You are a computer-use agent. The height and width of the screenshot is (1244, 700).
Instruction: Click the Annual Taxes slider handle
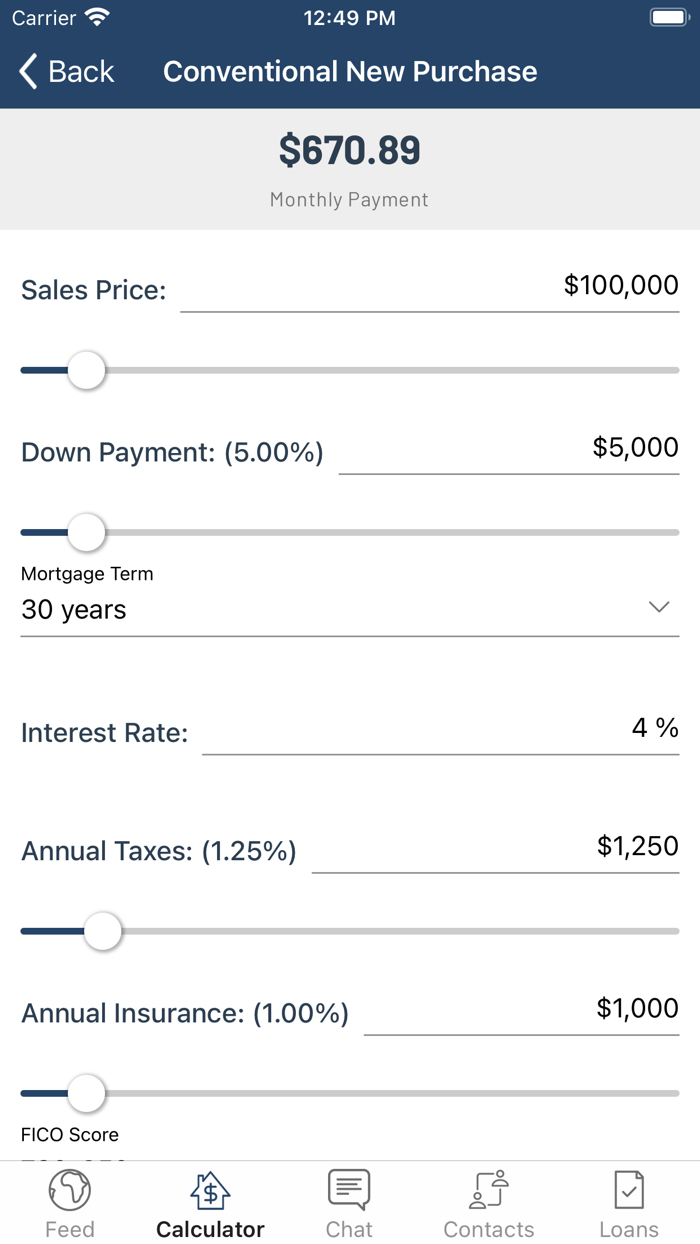click(x=102, y=931)
